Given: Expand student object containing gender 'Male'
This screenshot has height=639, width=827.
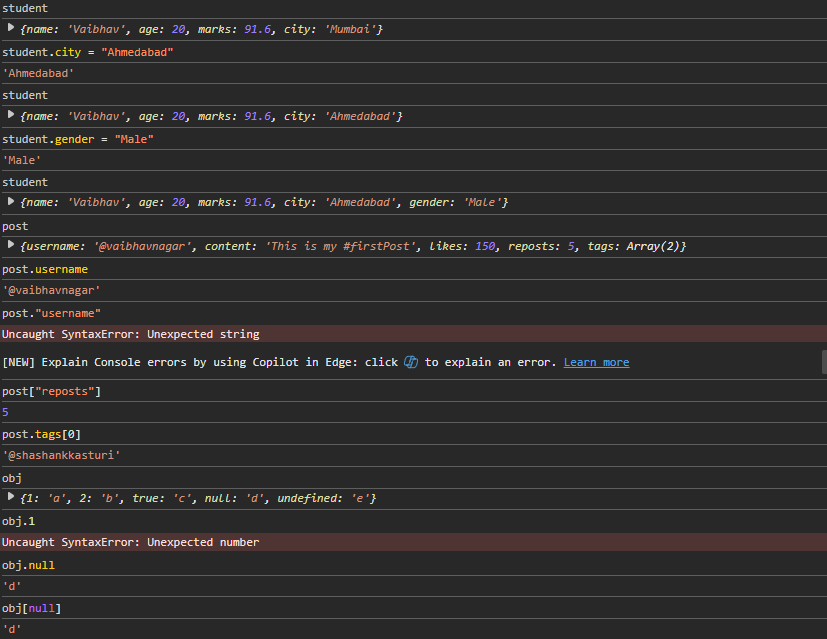Looking at the screenshot, I should coord(11,201).
